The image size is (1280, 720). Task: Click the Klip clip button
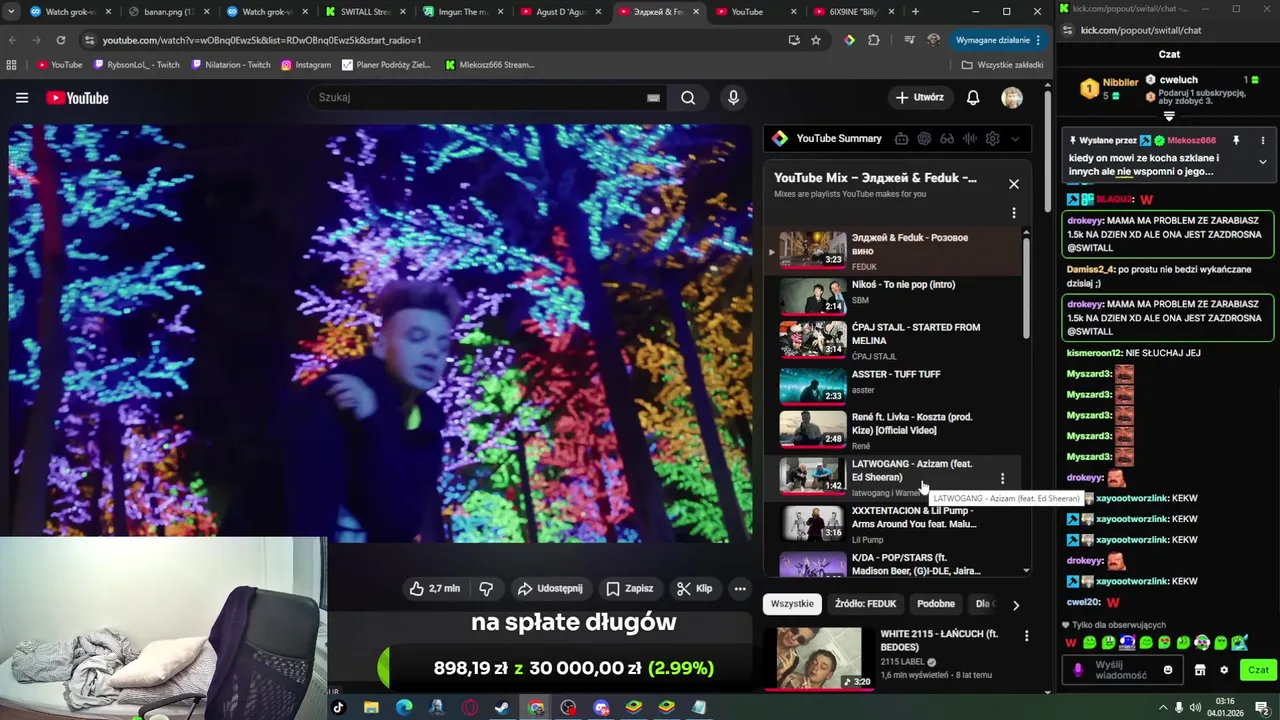tap(694, 589)
